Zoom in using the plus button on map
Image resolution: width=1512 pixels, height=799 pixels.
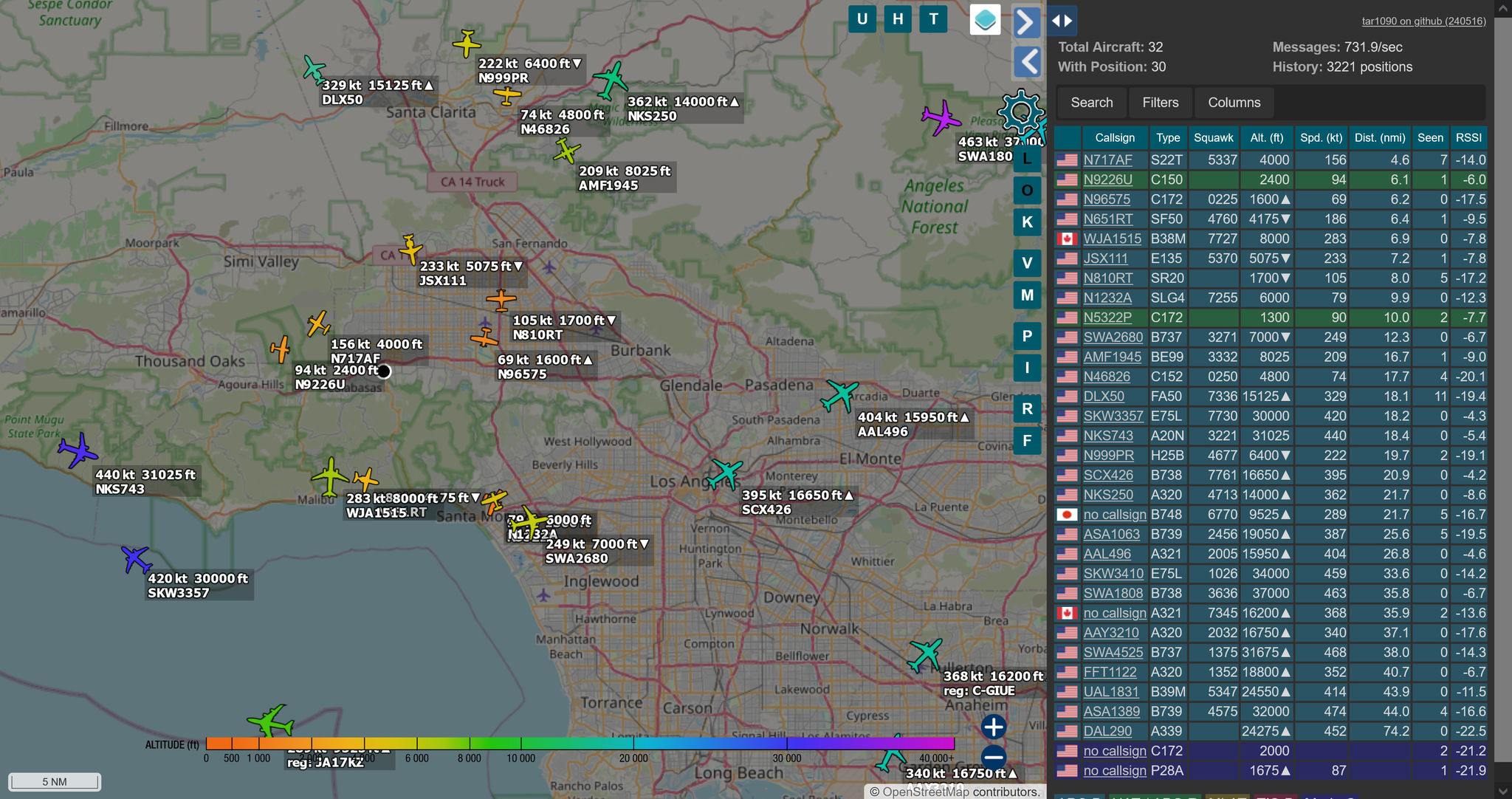click(x=993, y=726)
